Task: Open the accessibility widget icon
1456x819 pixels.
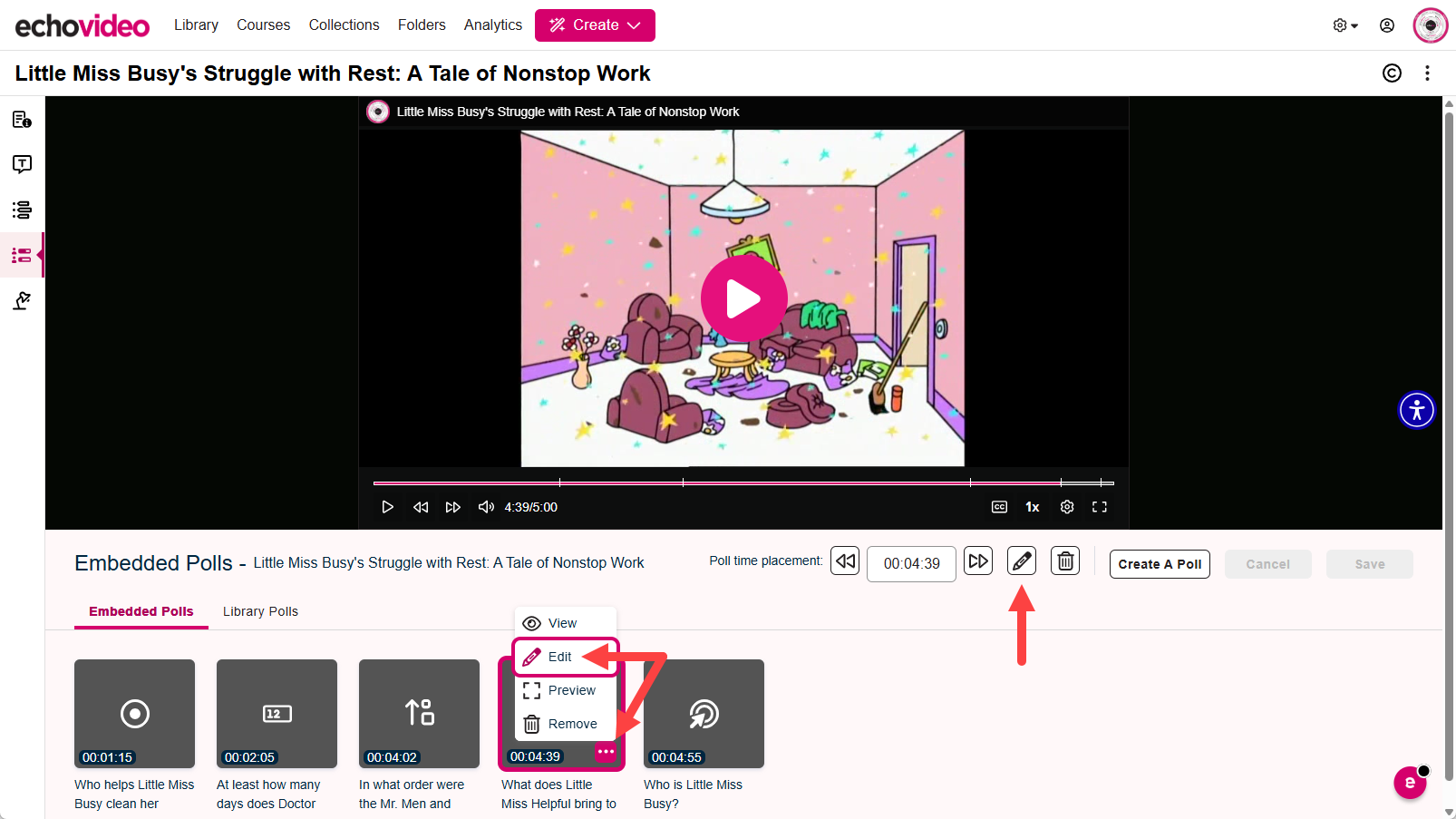Action: [x=1417, y=410]
